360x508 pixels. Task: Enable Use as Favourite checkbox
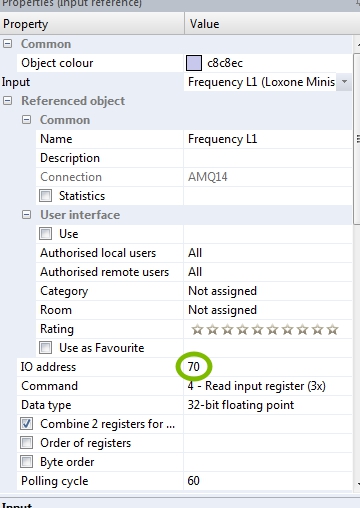(x=46, y=348)
